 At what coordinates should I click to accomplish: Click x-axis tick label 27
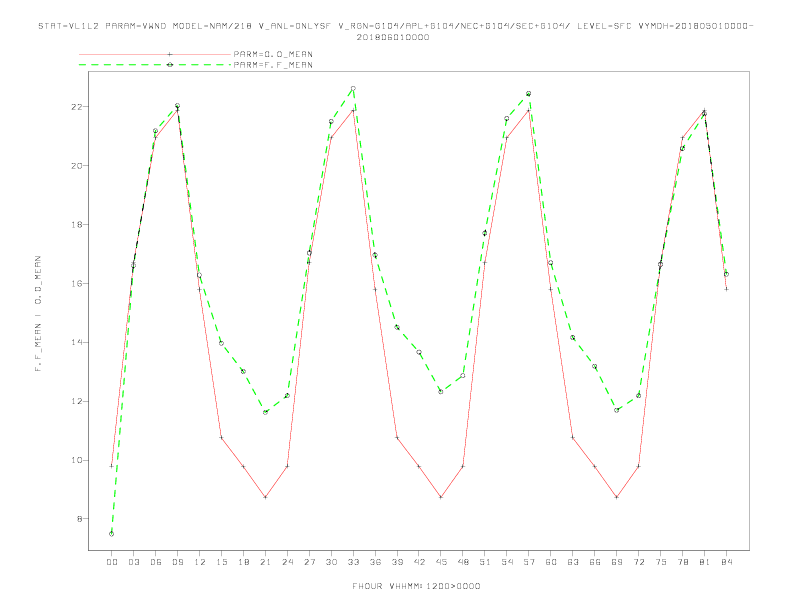(x=309, y=562)
